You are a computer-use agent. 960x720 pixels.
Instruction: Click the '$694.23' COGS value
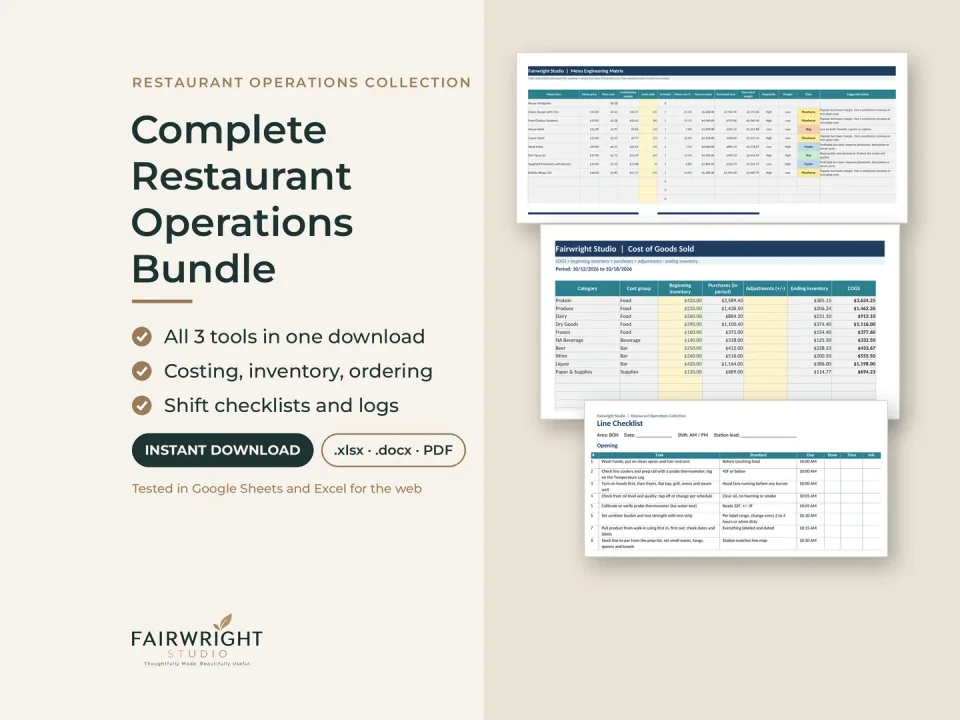point(854,372)
